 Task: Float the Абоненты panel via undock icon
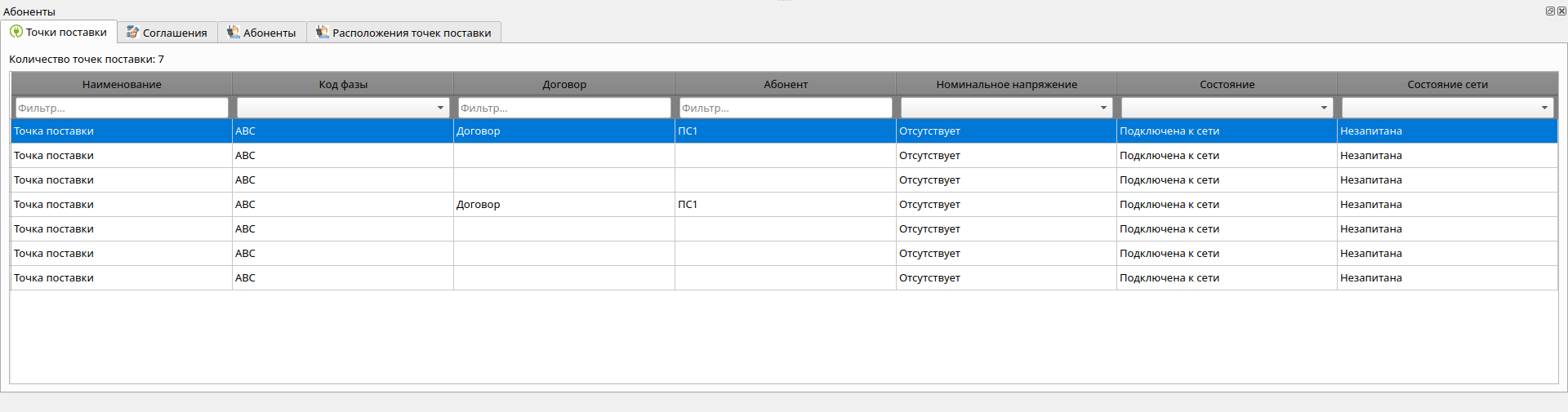pyautogui.click(x=1550, y=11)
